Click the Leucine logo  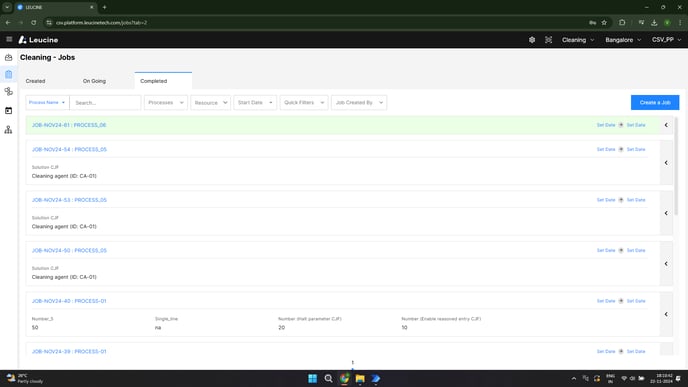[38, 40]
